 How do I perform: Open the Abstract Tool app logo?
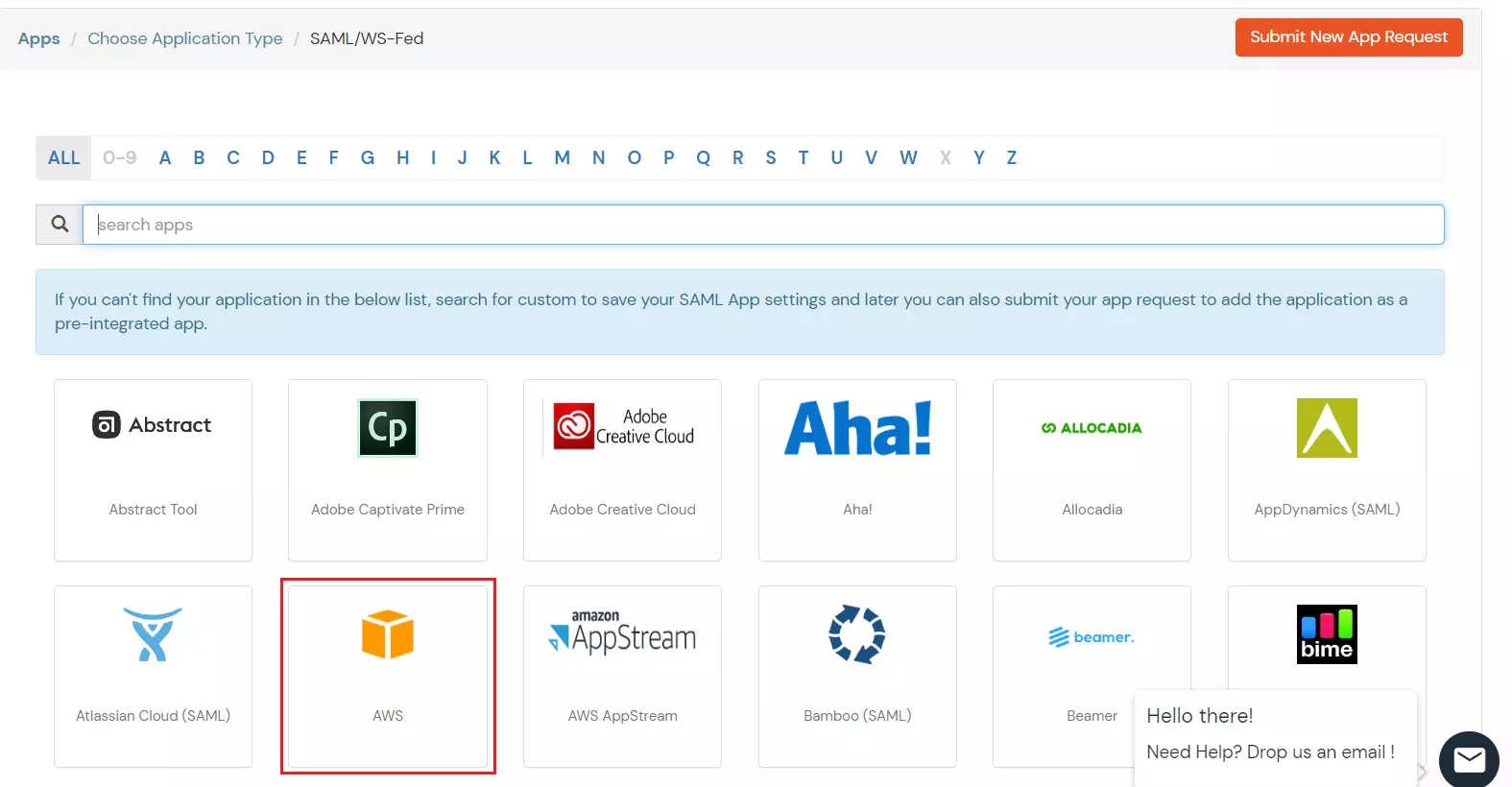(x=152, y=425)
